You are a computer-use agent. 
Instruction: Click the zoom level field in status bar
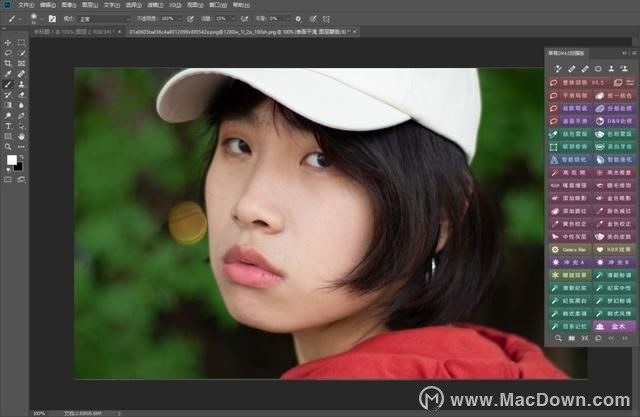point(40,413)
